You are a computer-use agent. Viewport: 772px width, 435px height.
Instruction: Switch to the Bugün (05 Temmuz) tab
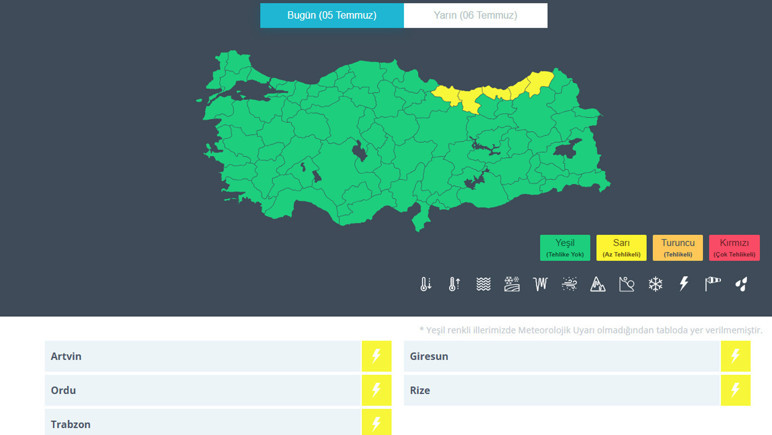tap(332, 15)
